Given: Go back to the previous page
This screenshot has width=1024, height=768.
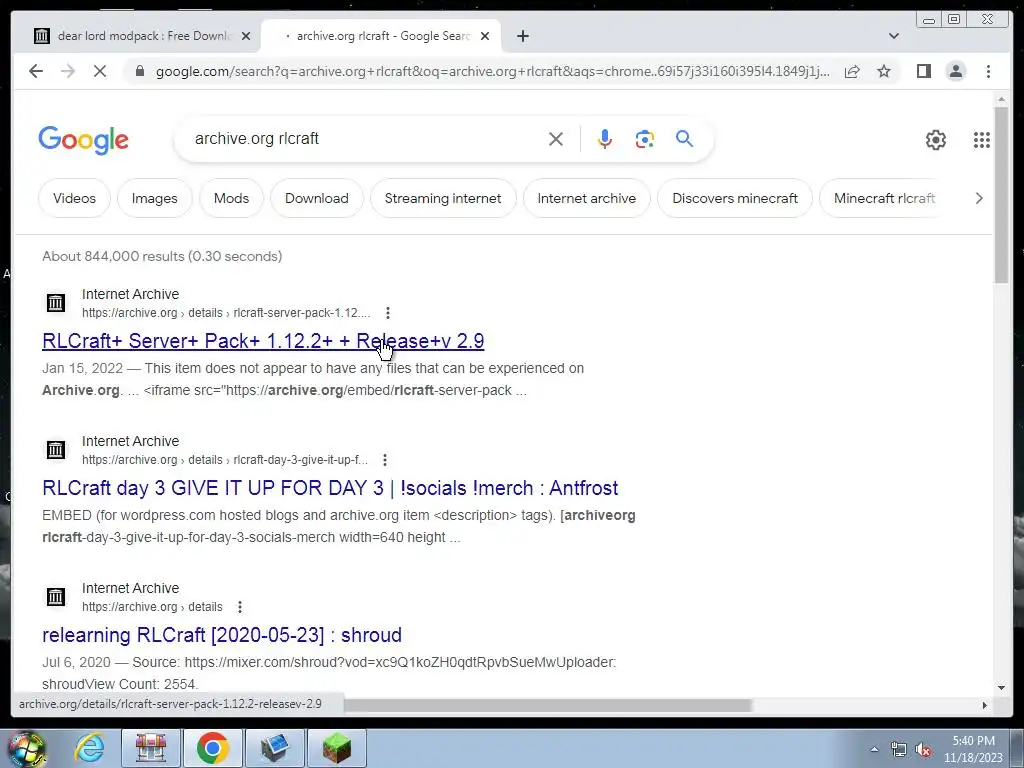Looking at the screenshot, I should point(36,71).
